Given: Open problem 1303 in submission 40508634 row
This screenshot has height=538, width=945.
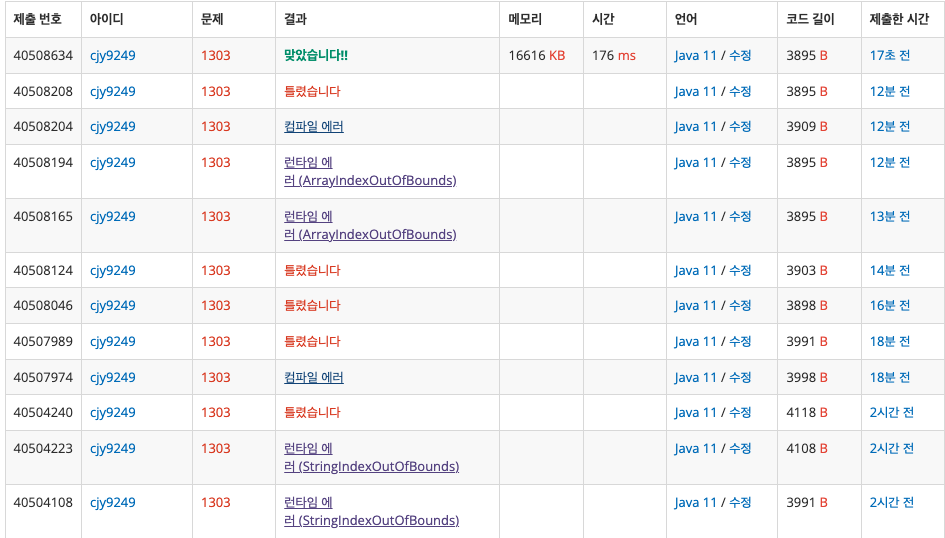Looking at the screenshot, I should 216,55.
